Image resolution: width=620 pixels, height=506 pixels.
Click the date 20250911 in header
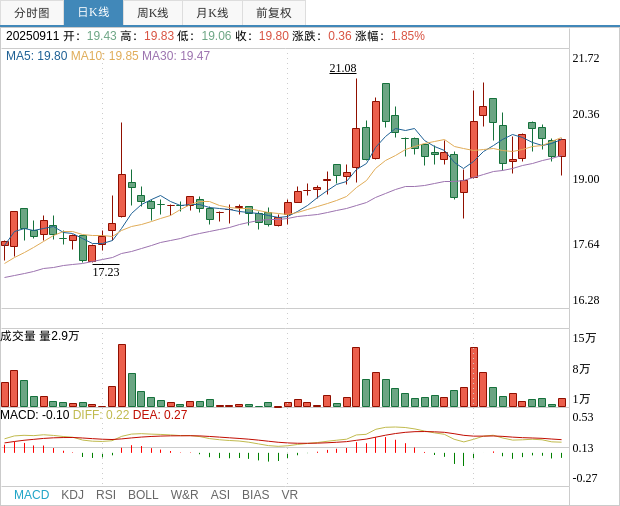32,36
